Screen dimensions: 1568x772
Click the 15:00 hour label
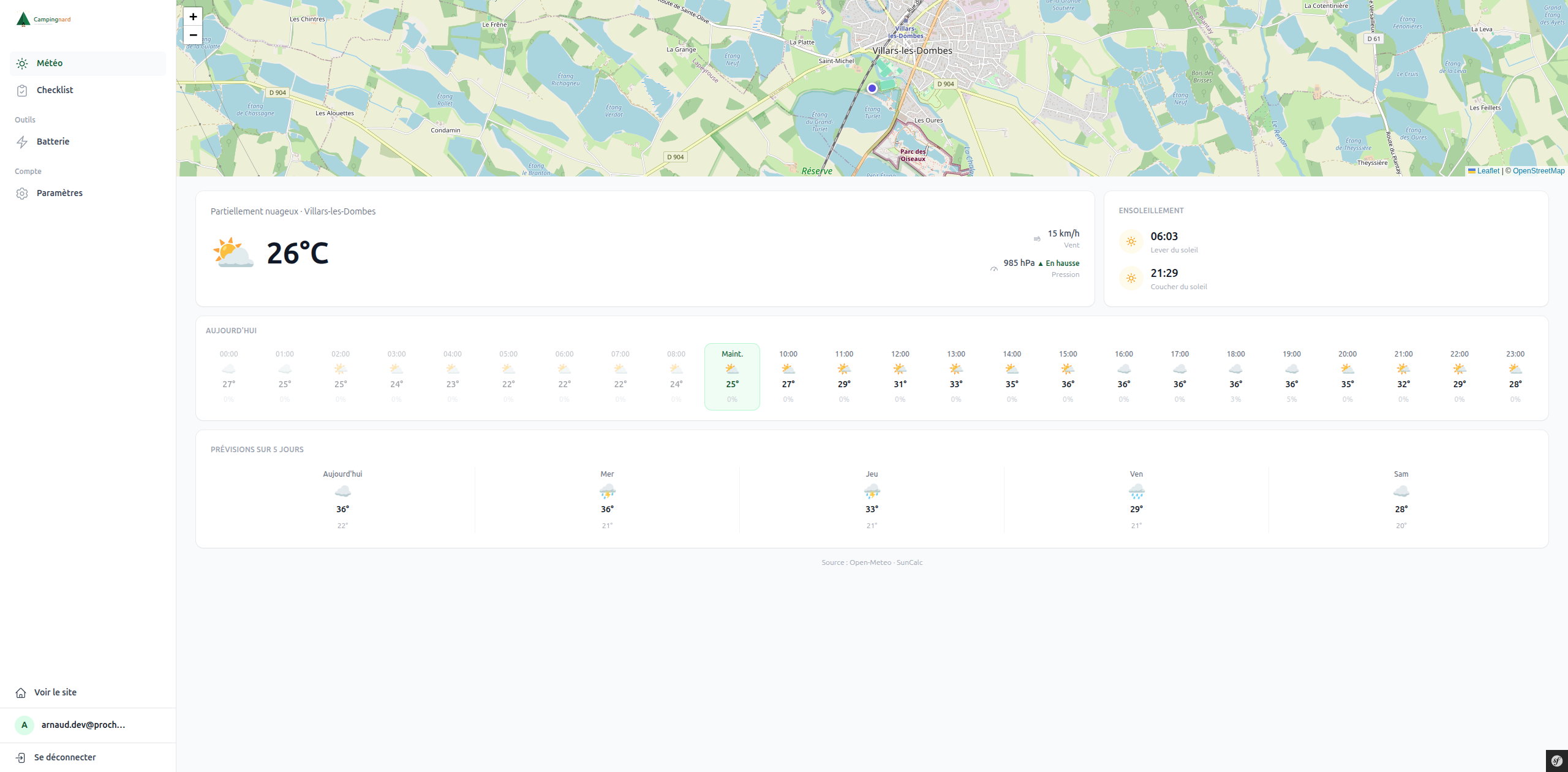tap(1068, 354)
